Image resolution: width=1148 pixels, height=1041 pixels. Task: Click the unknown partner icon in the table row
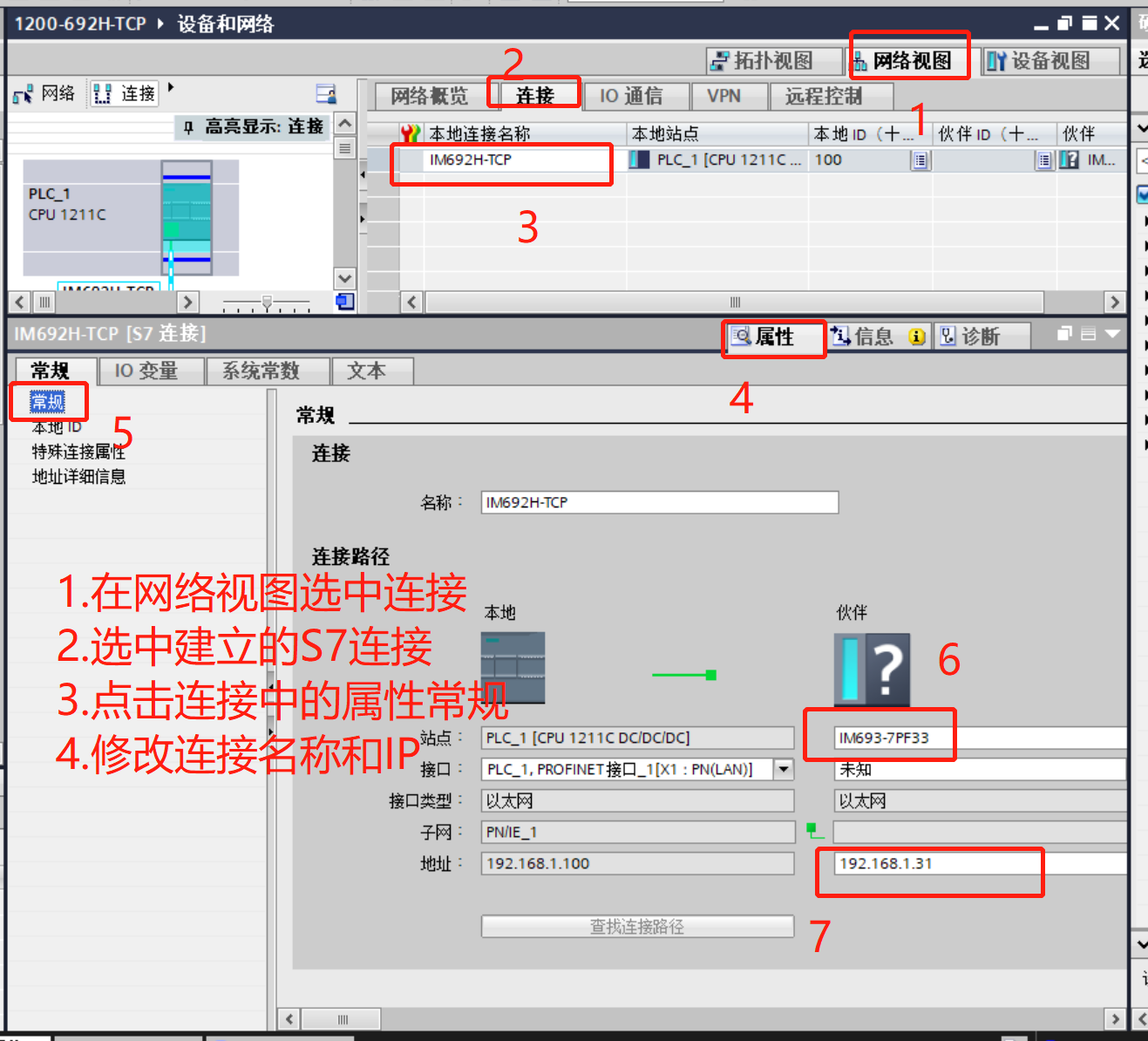click(1070, 160)
